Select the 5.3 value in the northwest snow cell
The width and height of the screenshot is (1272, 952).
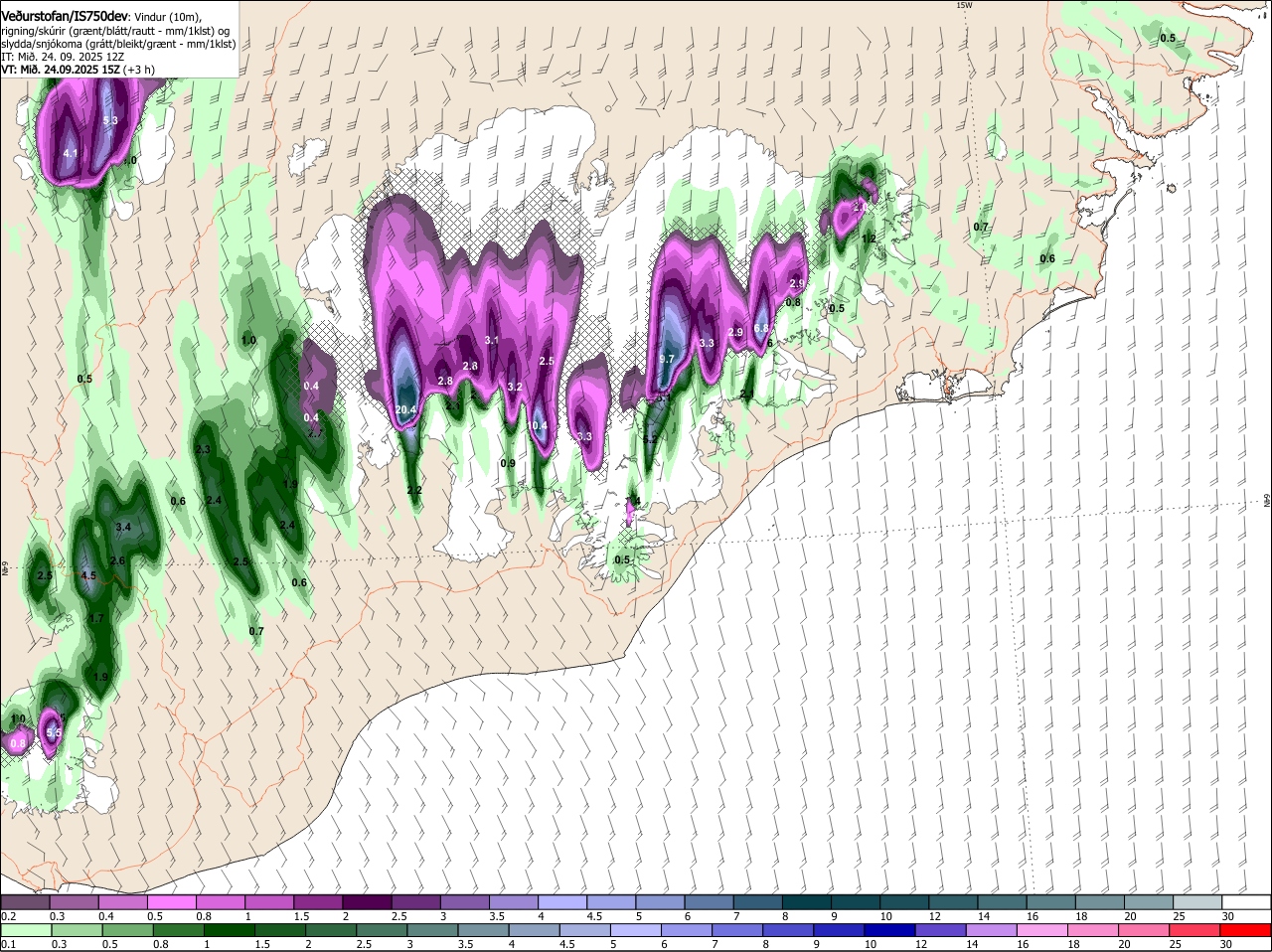(x=110, y=120)
